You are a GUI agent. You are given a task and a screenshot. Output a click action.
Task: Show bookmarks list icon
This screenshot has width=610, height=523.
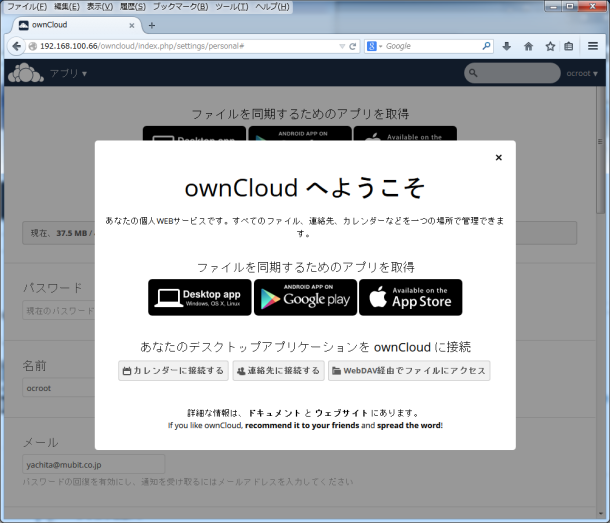pyautogui.click(x=568, y=47)
